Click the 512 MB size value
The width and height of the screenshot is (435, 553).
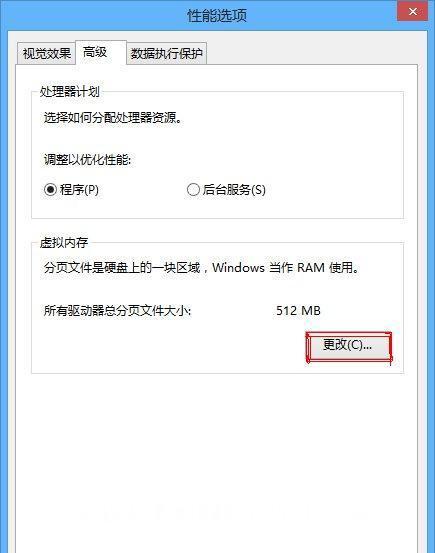tap(298, 311)
